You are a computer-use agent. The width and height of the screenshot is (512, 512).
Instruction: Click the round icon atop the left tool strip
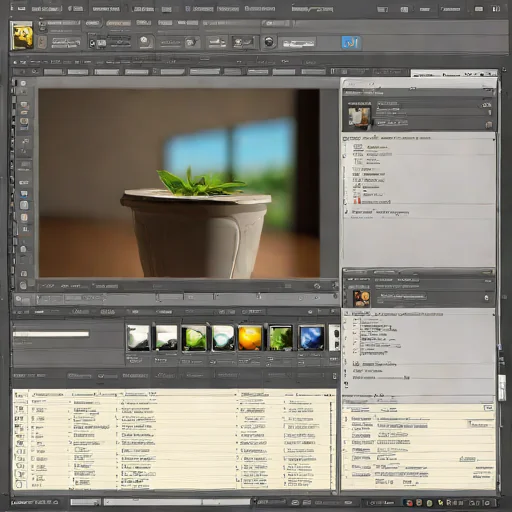[23, 83]
